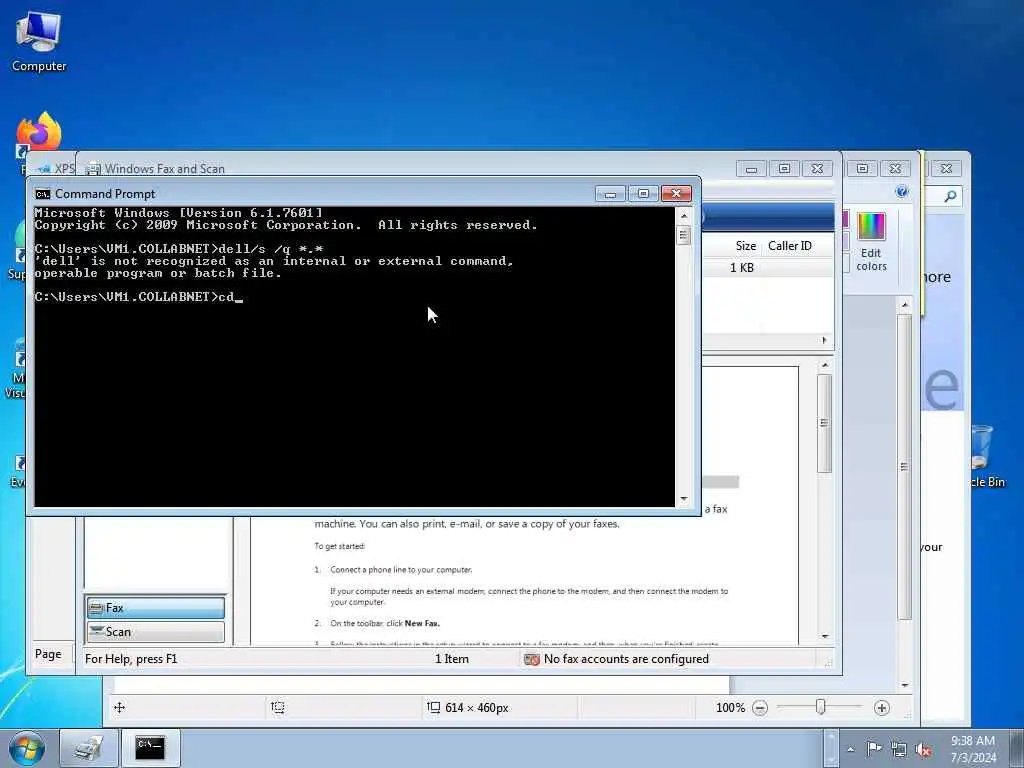Screen dimensions: 1024x768
Task: Sort faxes by the Caller ID column header
Action: [790, 246]
